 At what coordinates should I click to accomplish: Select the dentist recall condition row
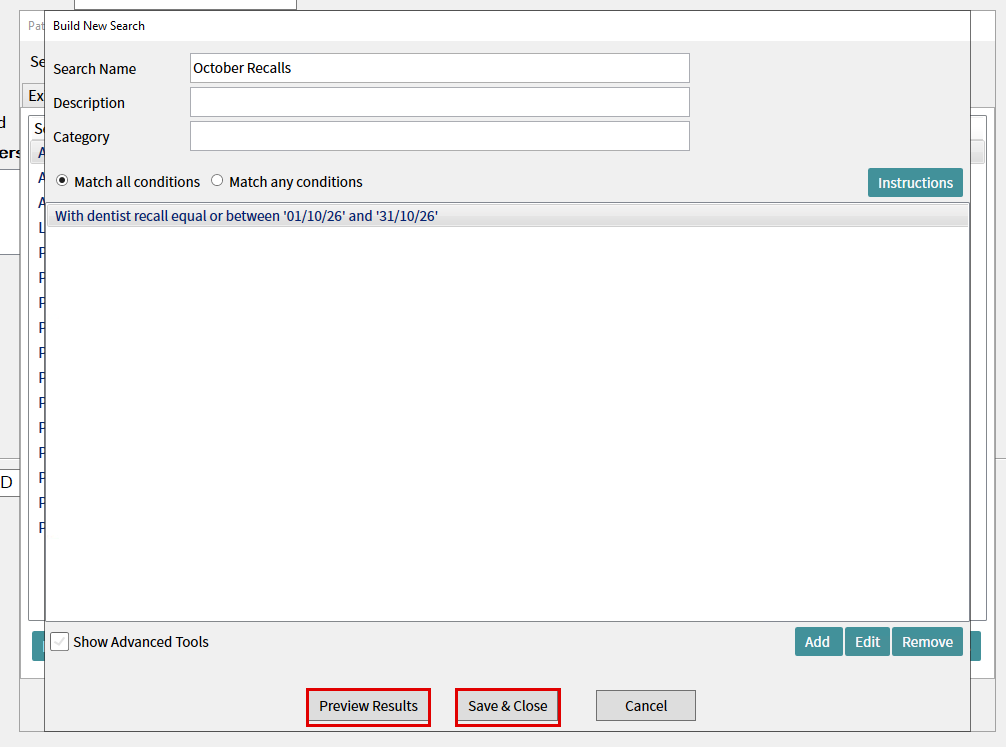point(507,216)
